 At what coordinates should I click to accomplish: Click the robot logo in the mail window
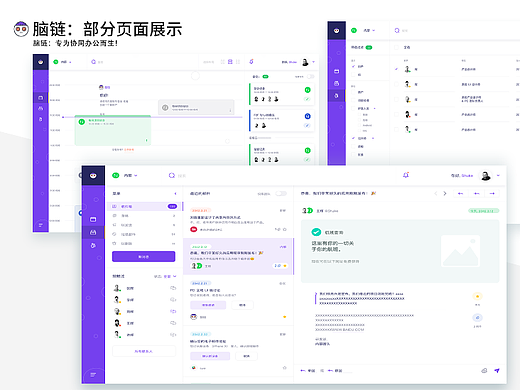click(x=93, y=175)
